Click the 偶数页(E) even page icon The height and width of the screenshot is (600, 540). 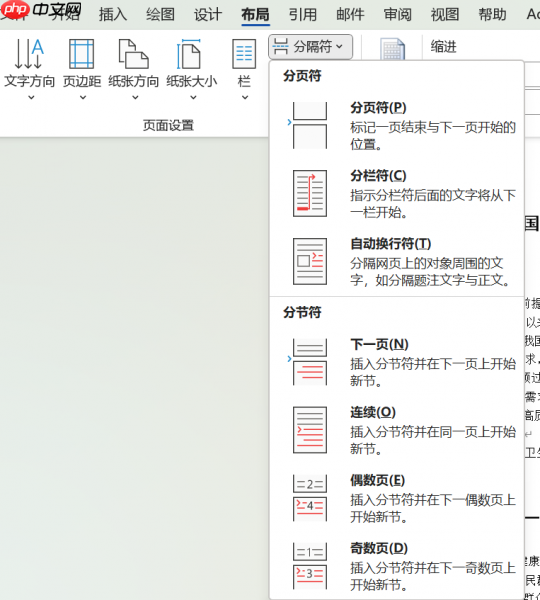point(310,498)
